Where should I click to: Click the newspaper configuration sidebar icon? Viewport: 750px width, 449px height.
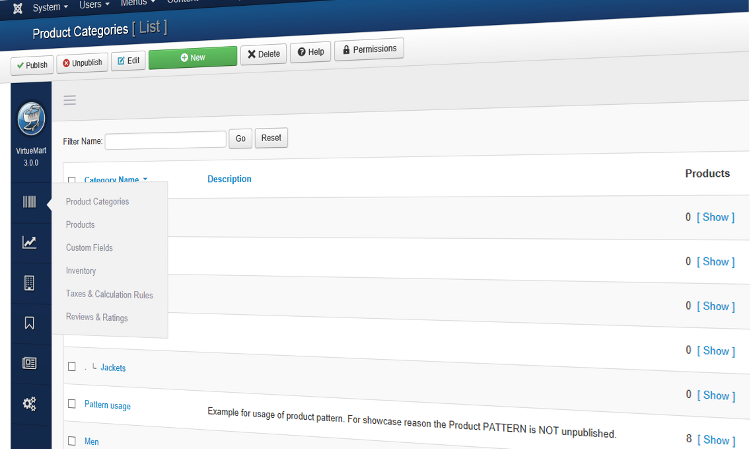[x=30, y=363]
